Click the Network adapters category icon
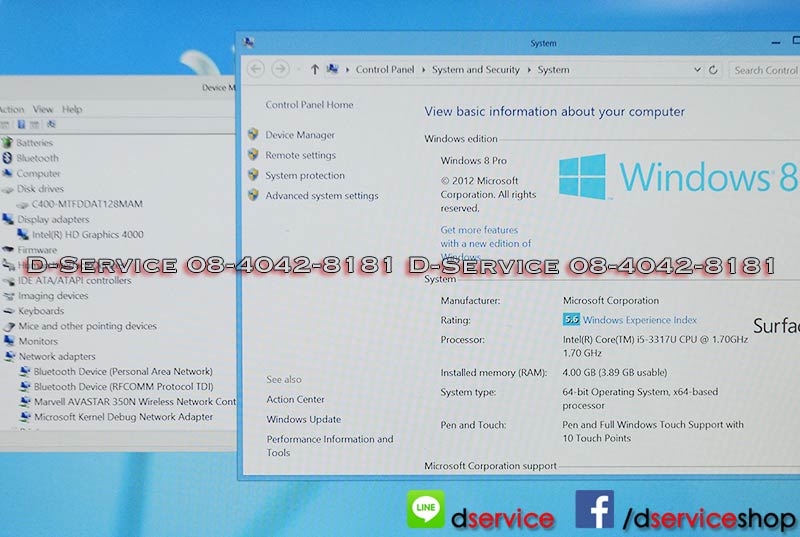 click(x=10, y=356)
